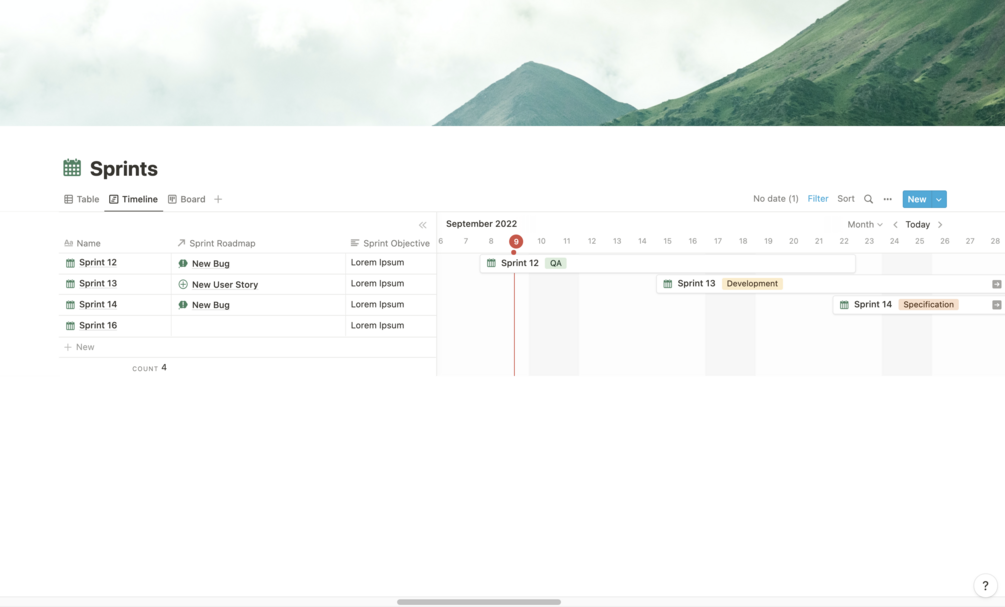Image resolution: width=1005 pixels, height=607 pixels.
Task: Click the Sprint 14 timeline bar
Action: tap(919, 304)
